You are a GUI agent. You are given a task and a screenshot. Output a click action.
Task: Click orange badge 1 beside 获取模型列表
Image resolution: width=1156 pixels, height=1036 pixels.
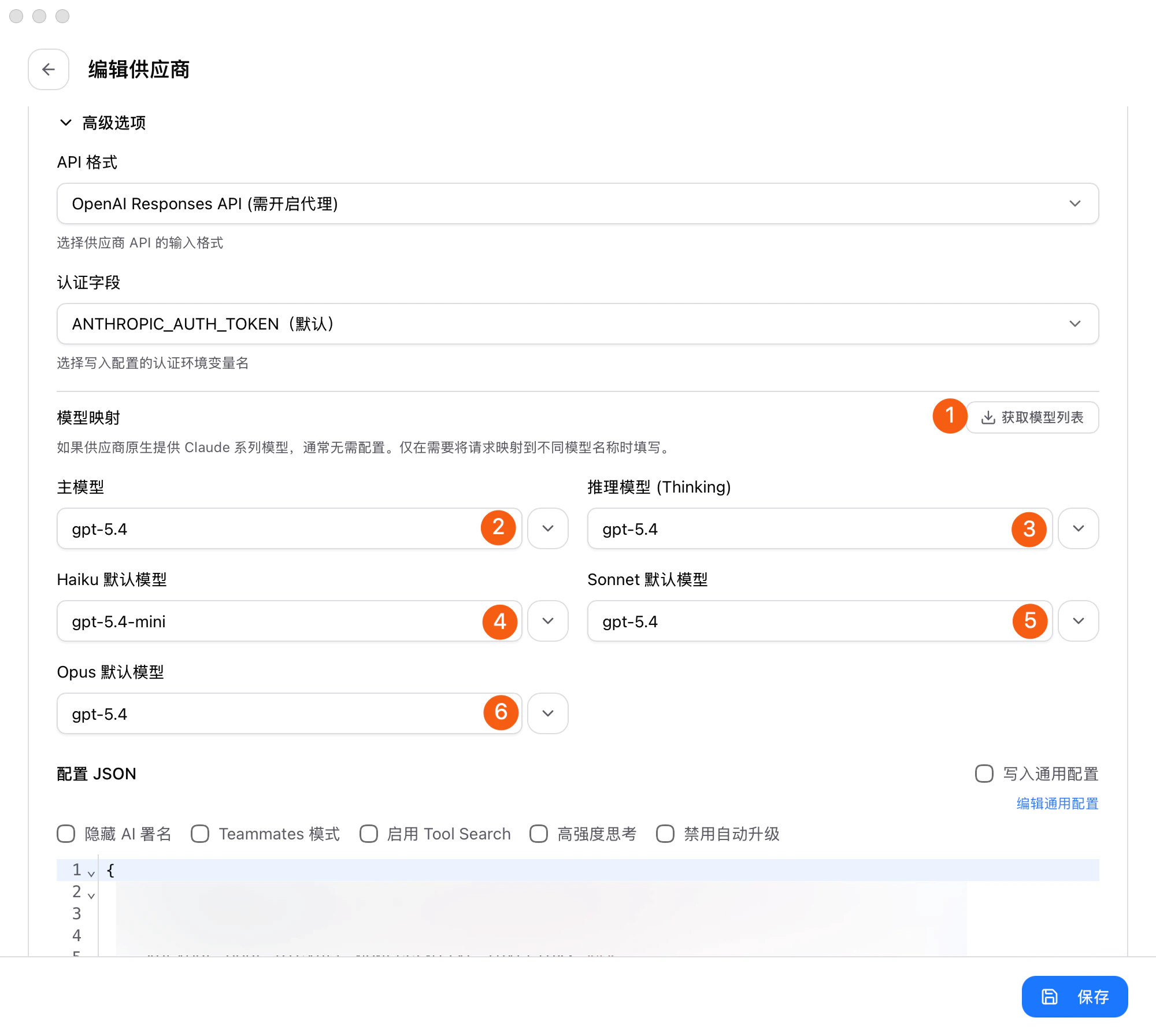tap(950, 416)
